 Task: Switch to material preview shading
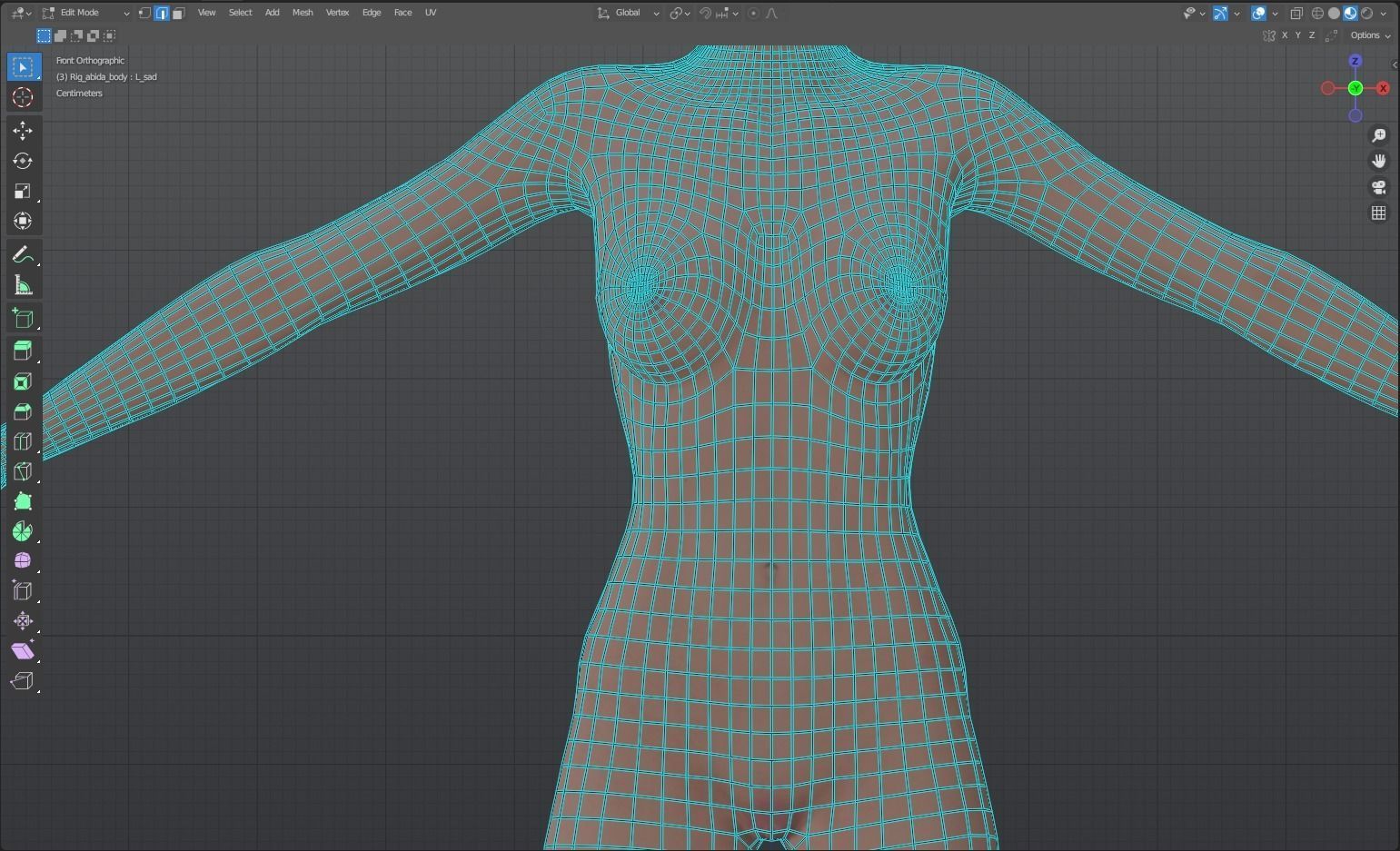1350,13
